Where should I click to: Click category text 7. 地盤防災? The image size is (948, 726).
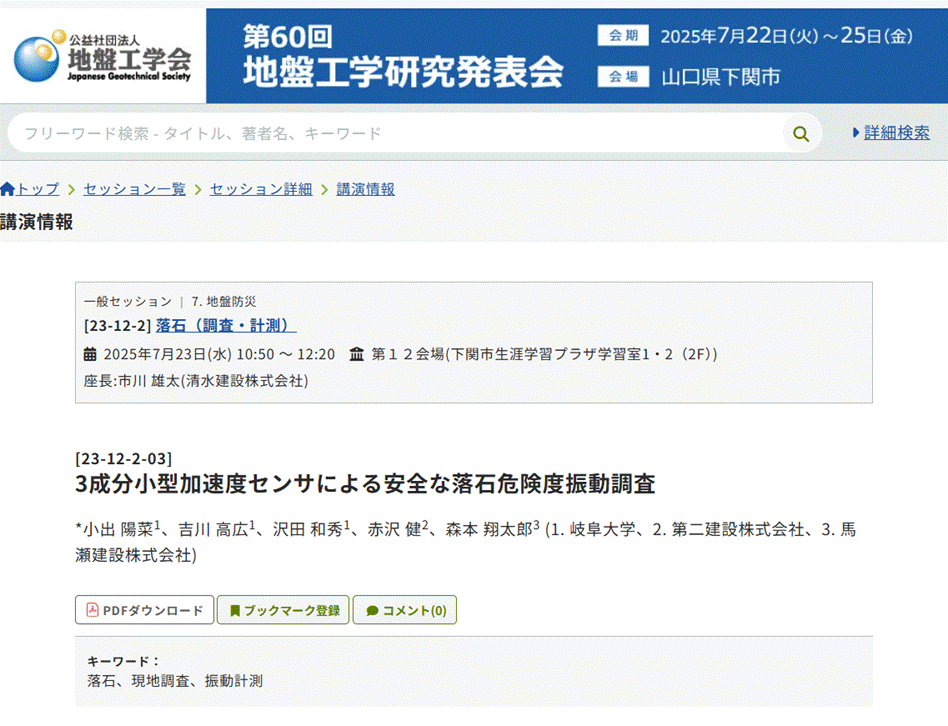point(224,302)
